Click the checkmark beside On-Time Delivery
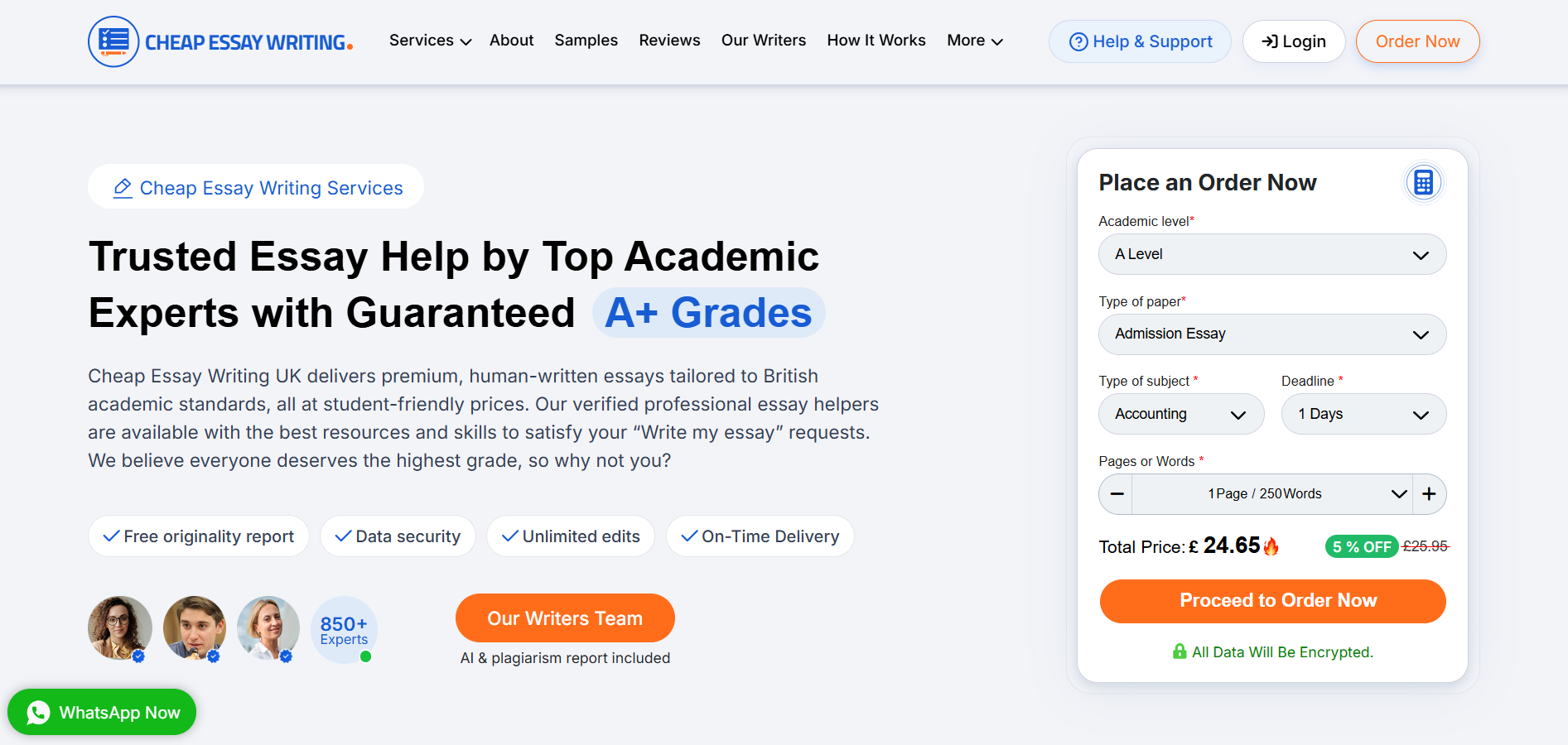This screenshot has width=1568, height=745. (687, 536)
